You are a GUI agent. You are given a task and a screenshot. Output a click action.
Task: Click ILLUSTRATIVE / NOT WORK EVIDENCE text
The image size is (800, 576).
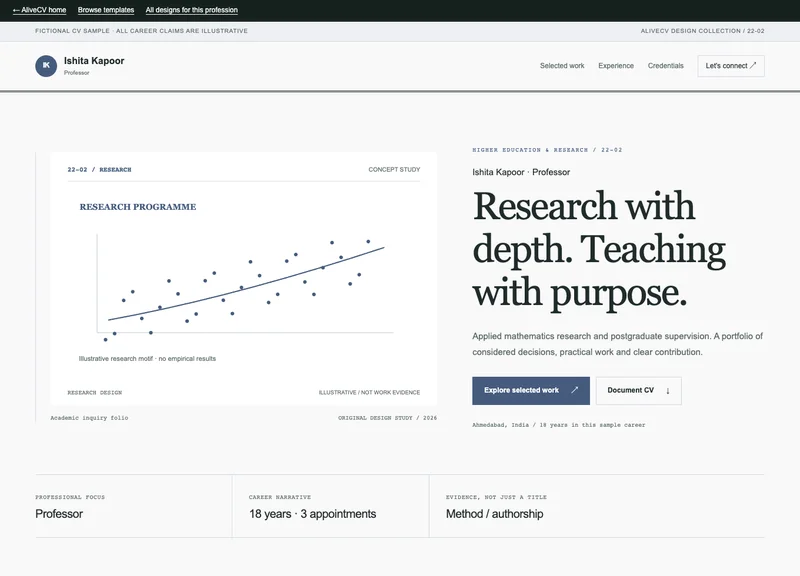tap(369, 392)
